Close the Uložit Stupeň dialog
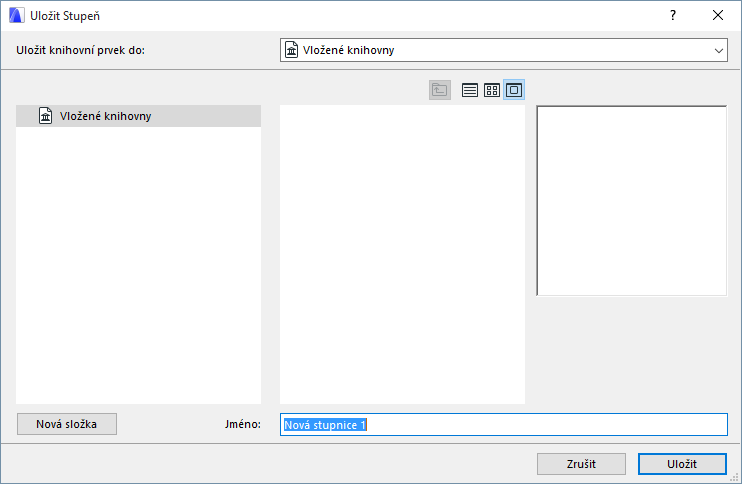The image size is (742, 484). (x=718, y=16)
